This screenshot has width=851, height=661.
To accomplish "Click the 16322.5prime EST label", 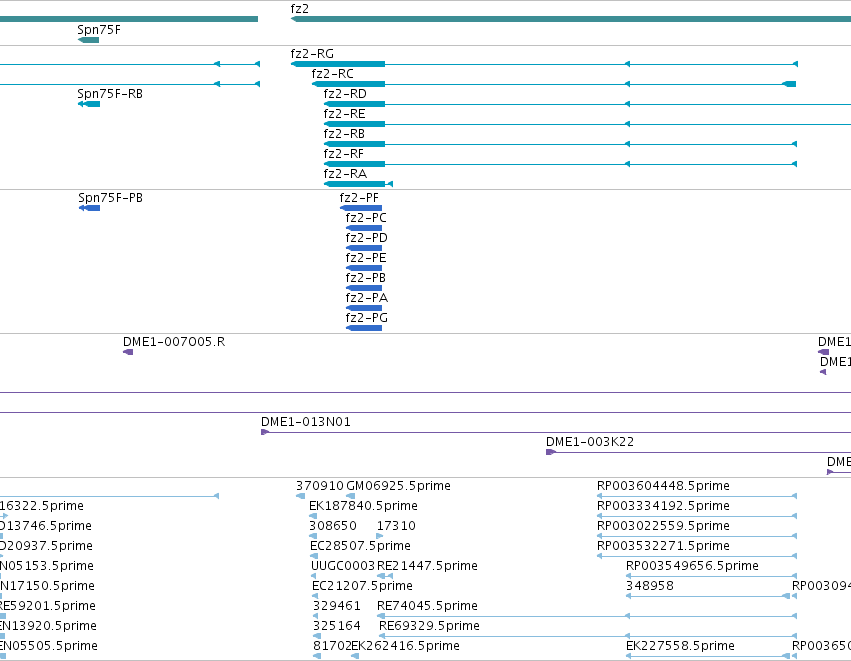I will point(42,506).
